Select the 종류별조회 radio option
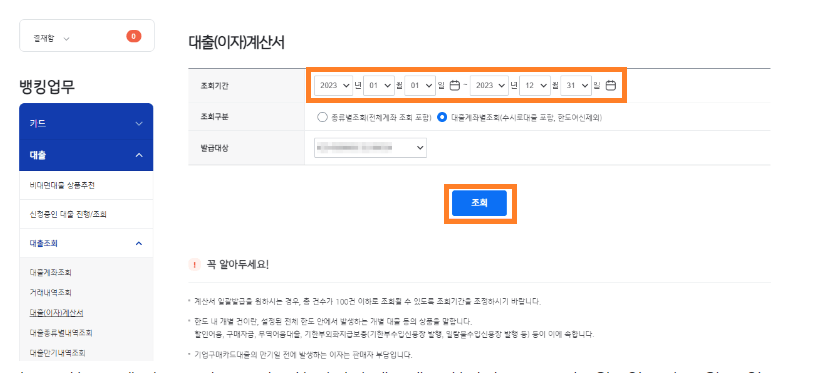The width and height of the screenshot is (824, 373). pos(322,118)
